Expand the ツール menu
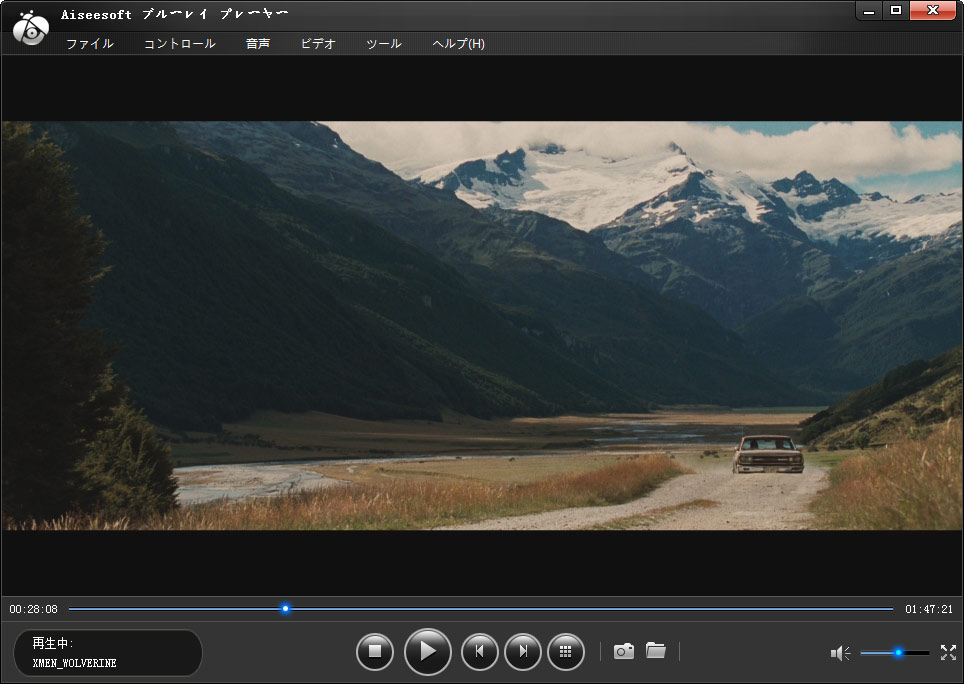 pos(384,44)
